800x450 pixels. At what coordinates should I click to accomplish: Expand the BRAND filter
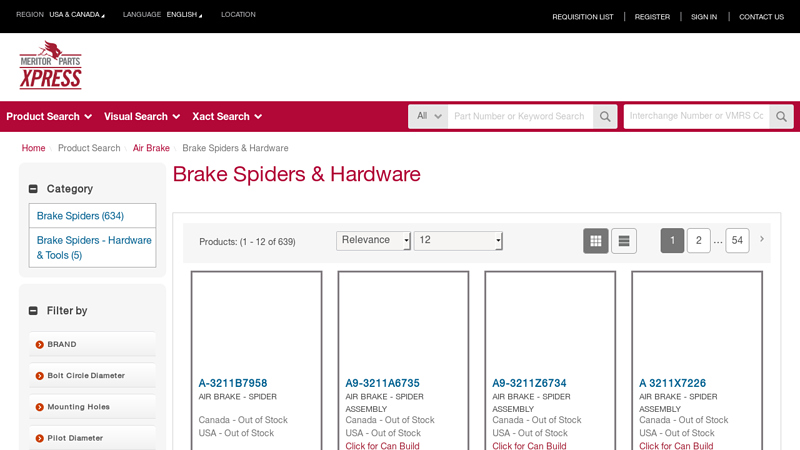click(x=92, y=344)
